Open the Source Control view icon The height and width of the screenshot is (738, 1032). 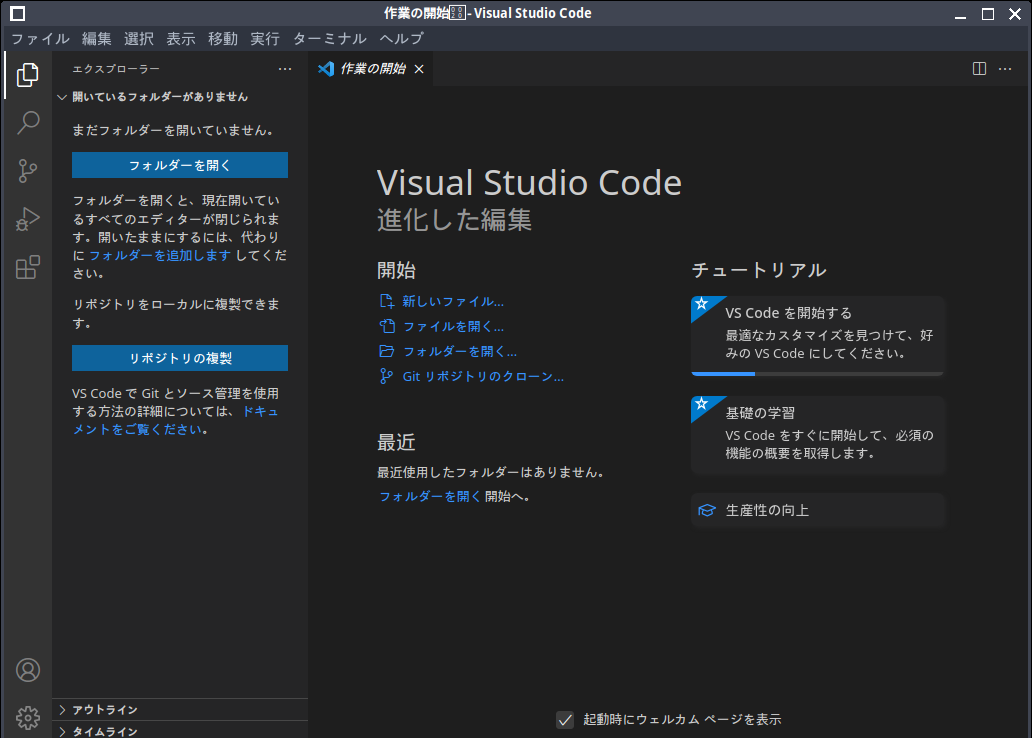[x=28, y=171]
